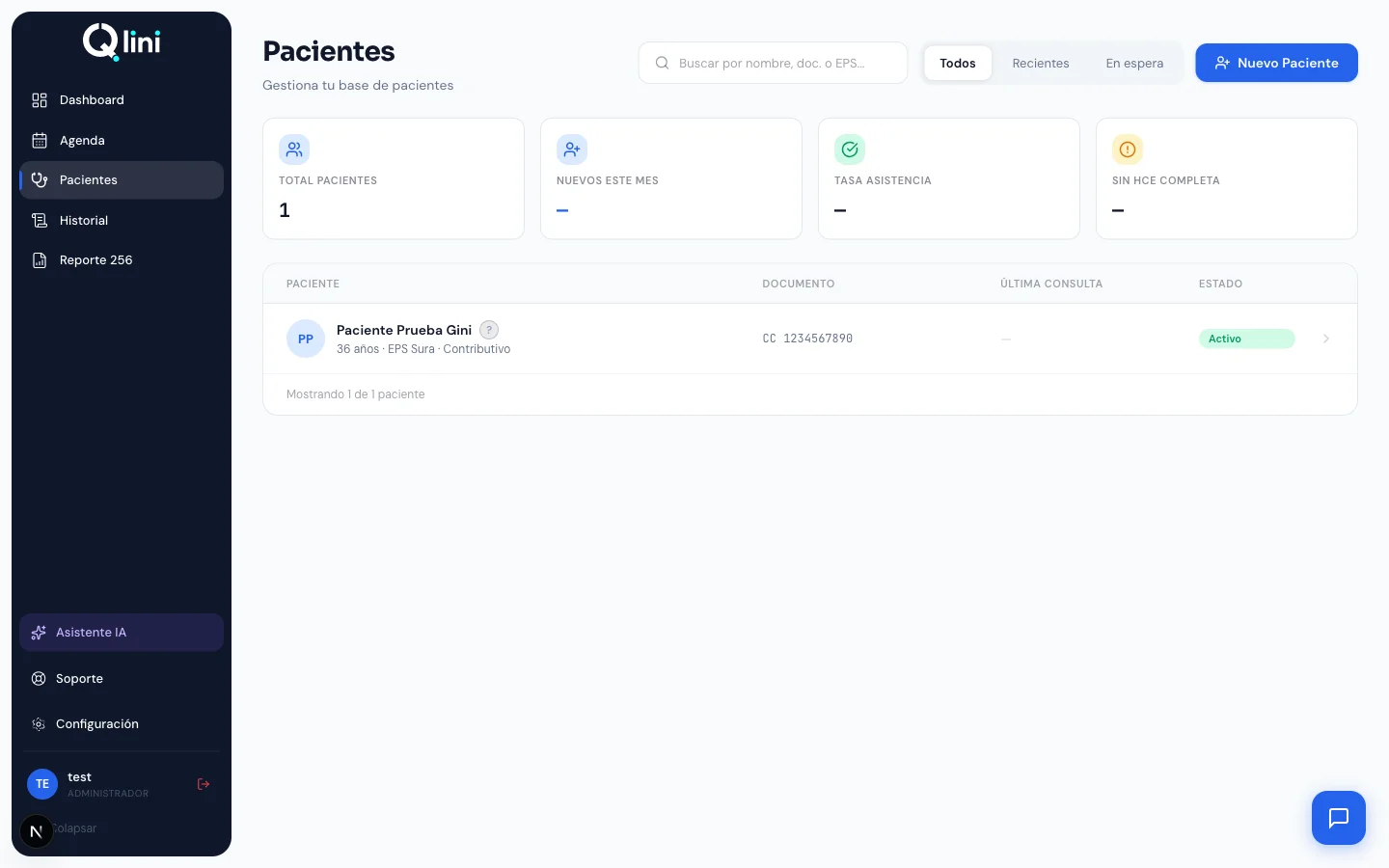Viewport: 1389px width, 868px height.
Task: Click the Dashboard grid icon
Action: (x=40, y=100)
